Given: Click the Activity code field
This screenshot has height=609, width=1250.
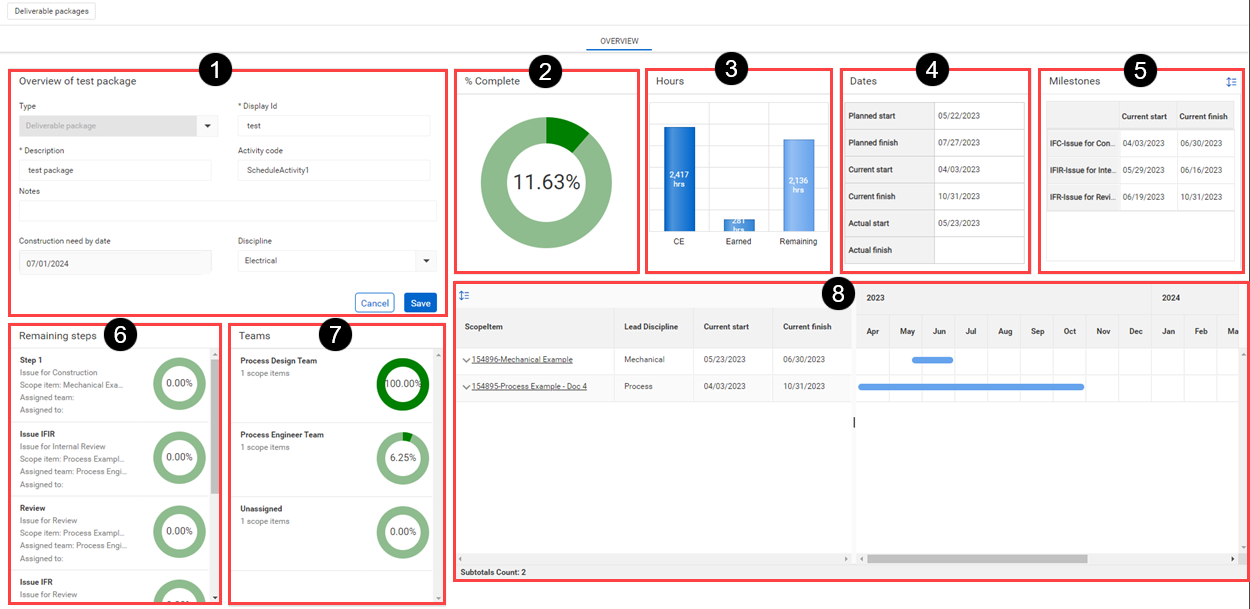Looking at the screenshot, I should tap(333, 171).
